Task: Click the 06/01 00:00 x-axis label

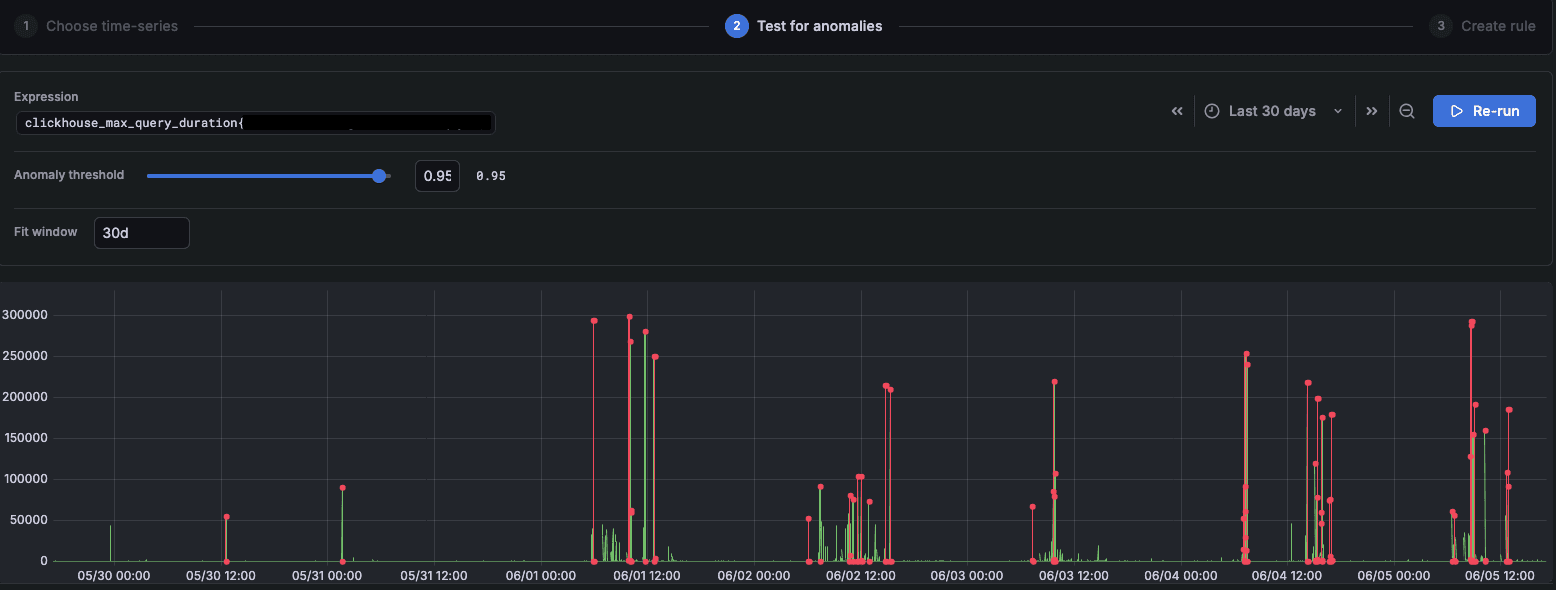Action: tap(541, 576)
